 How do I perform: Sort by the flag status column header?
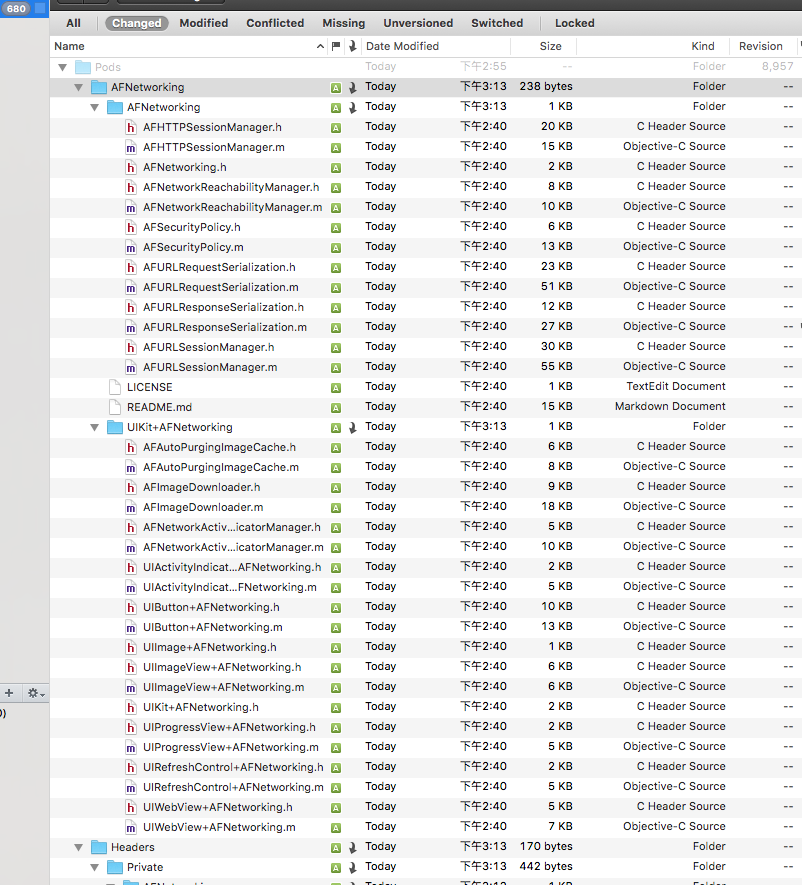[336, 46]
